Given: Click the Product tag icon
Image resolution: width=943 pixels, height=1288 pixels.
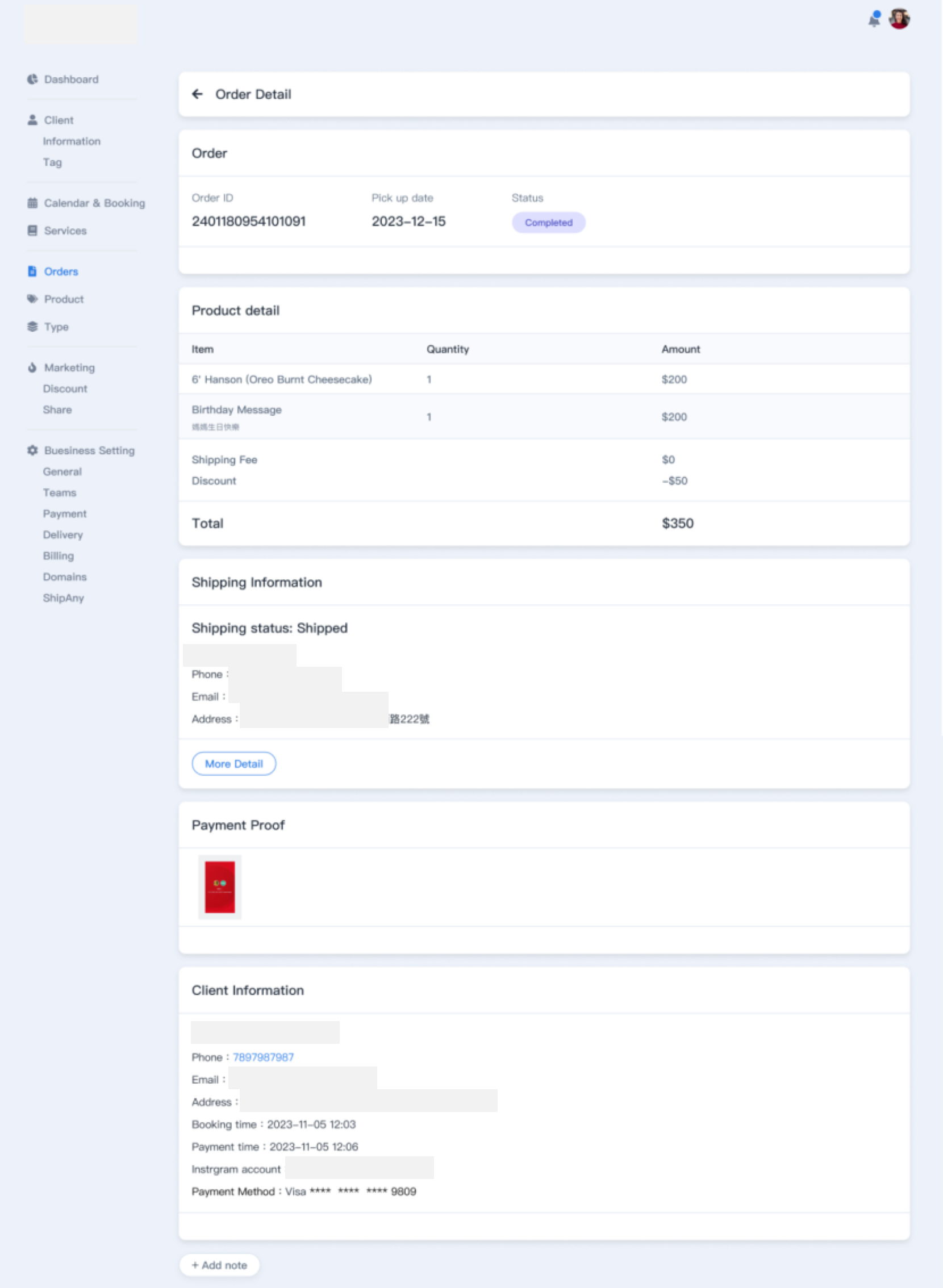Looking at the screenshot, I should pyautogui.click(x=32, y=299).
